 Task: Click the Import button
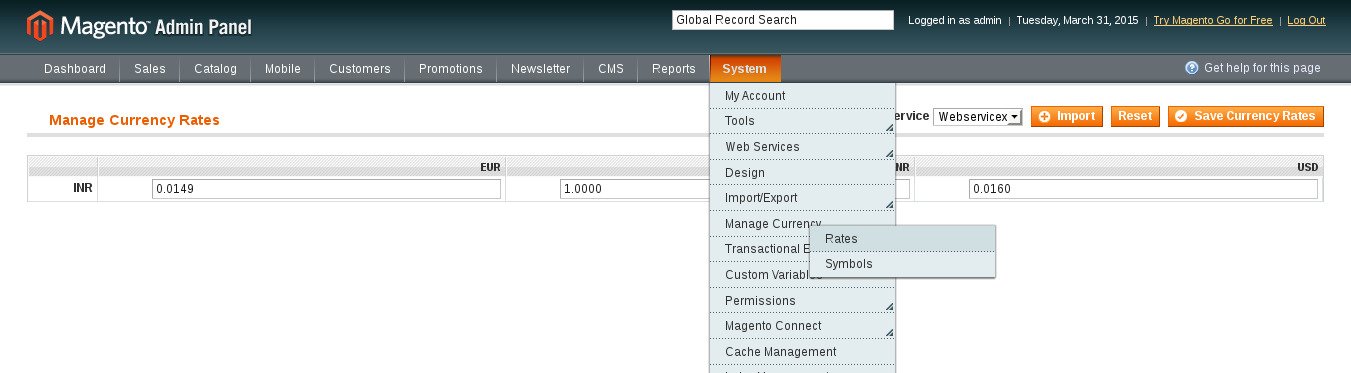[x=1067, y=117]
